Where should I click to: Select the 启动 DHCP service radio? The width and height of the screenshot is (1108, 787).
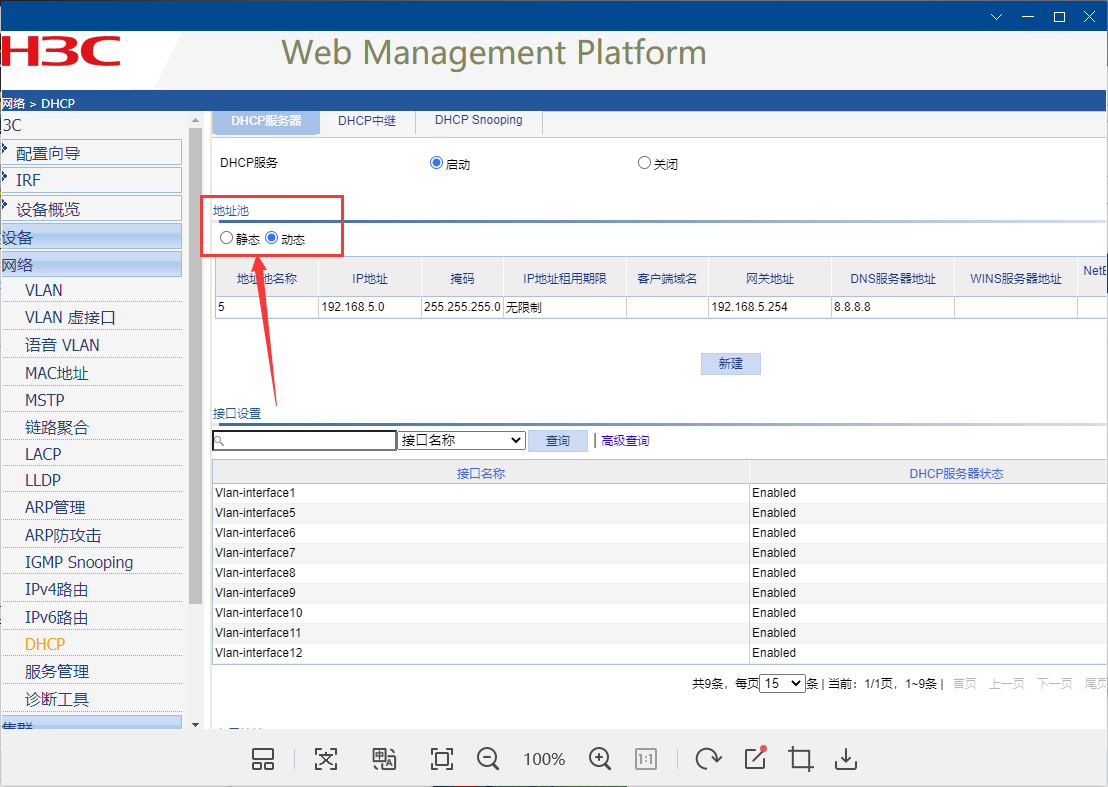(x=436, y=162)
